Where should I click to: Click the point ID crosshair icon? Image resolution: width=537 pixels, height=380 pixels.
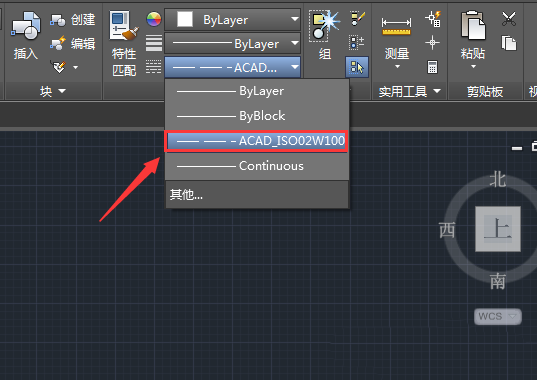tap(432, 43)
